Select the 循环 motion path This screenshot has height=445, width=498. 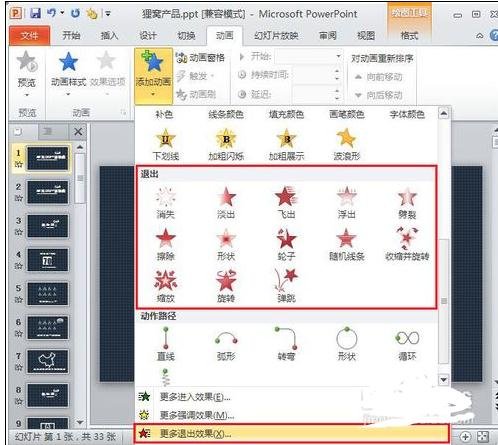click(407, 344)
